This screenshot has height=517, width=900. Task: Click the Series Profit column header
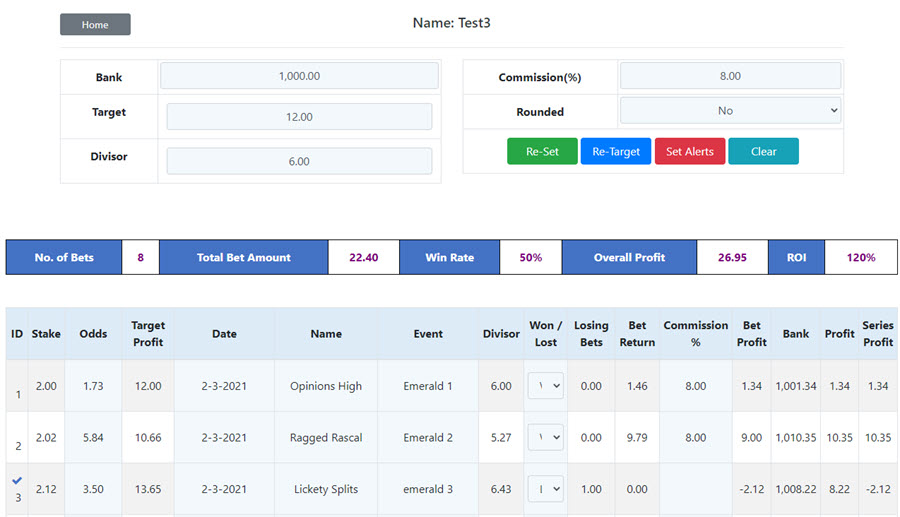tap(878, 333)
